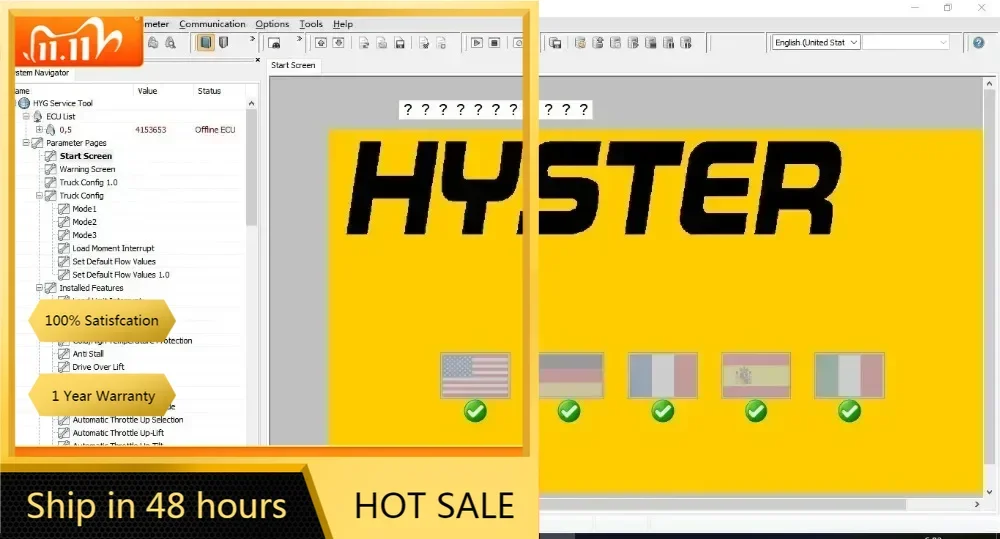Click the Print Preview magnifier icon
The height and width of the screenshot is (539, 1000).
pos(170,43)
